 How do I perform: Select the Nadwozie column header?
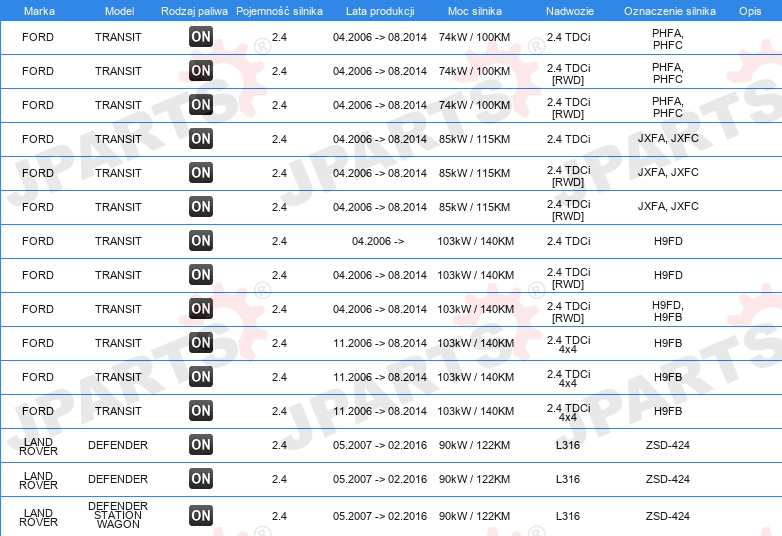(x=570, y=11)
